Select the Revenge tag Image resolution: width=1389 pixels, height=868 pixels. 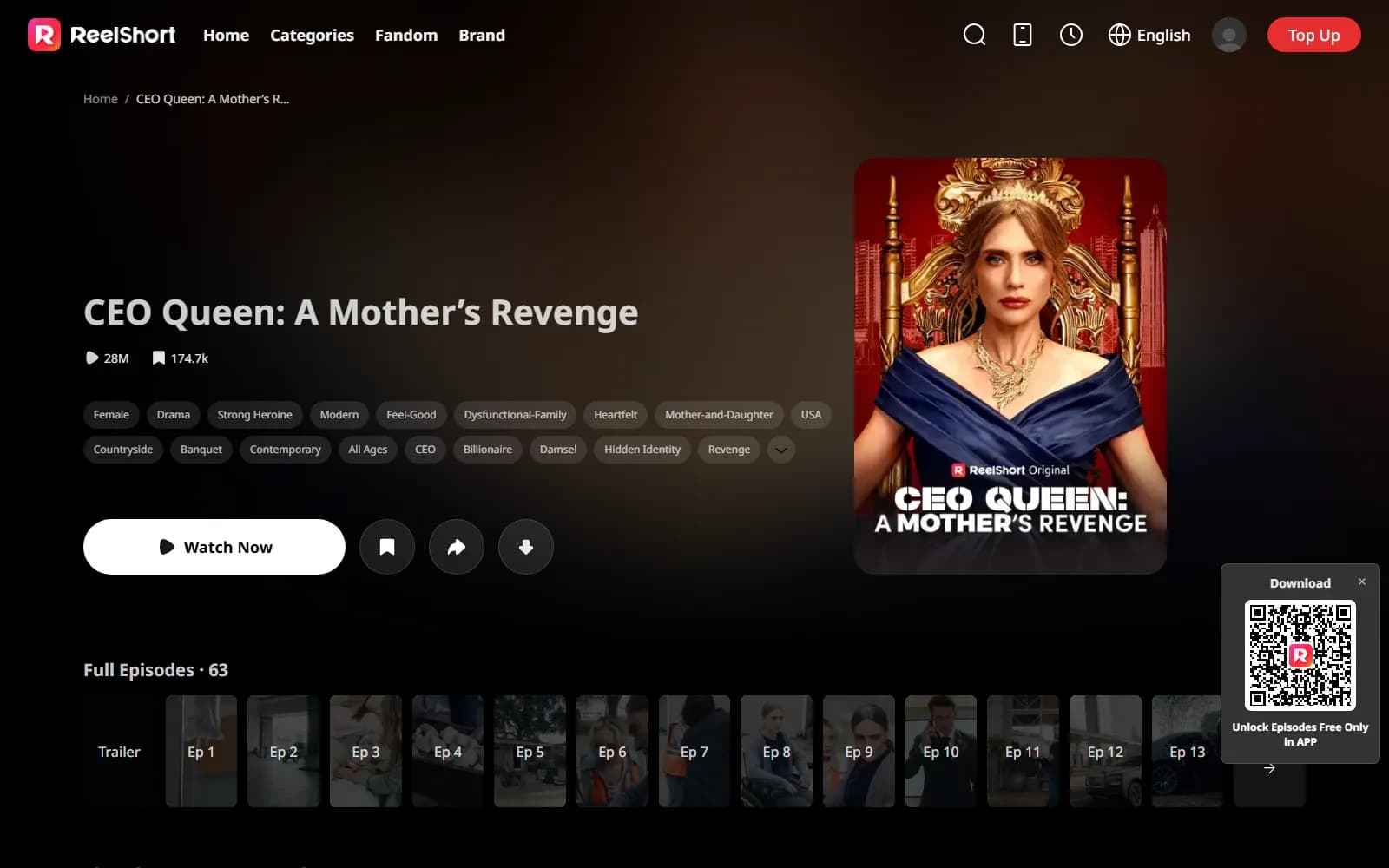729,450
